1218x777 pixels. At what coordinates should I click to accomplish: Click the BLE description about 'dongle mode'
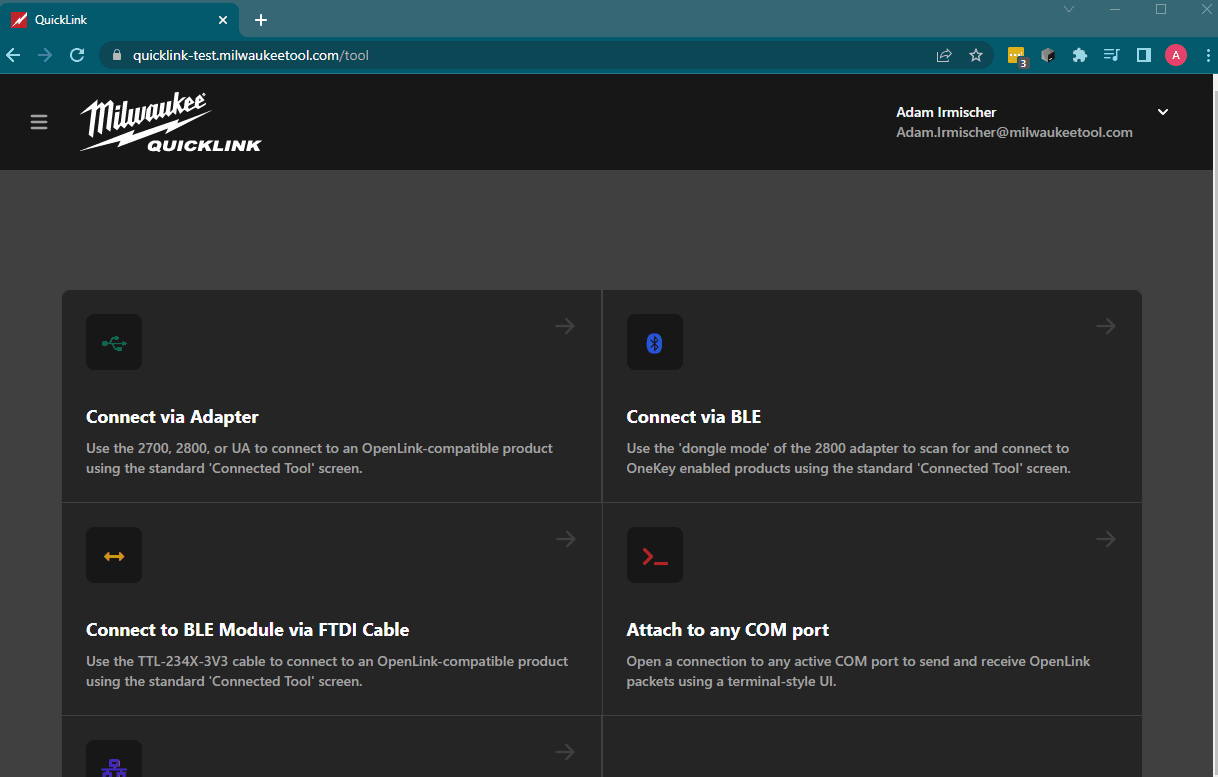click(849, 458)
